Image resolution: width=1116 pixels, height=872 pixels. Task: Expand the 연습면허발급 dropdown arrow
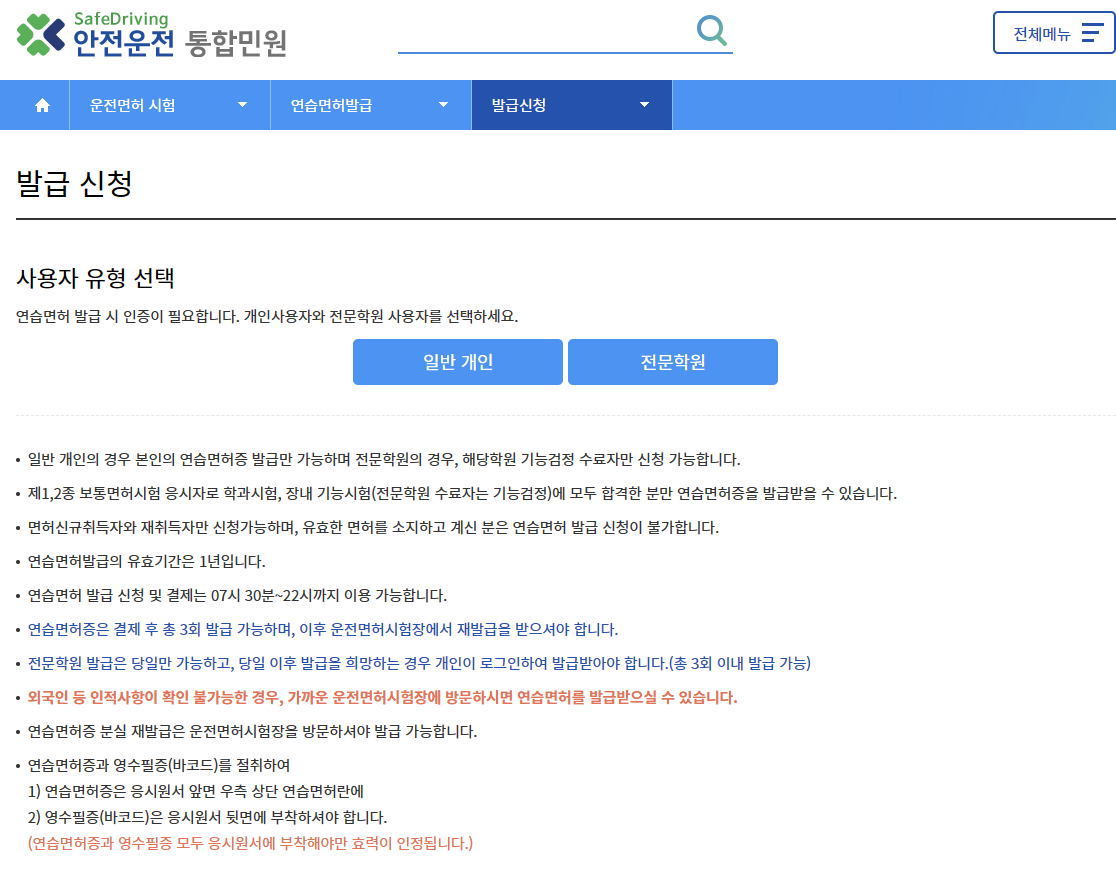(x=443, y=105)
